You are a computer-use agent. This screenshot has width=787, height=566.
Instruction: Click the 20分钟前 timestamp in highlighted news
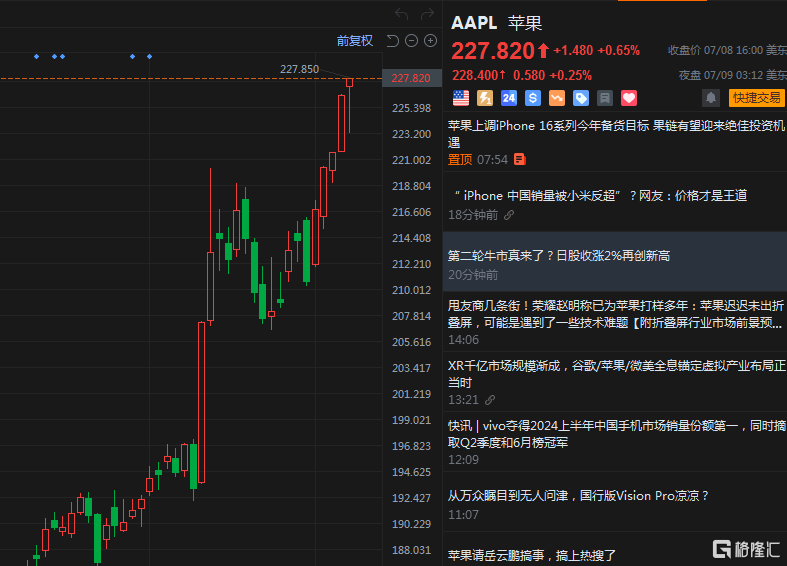pos(473,275)
